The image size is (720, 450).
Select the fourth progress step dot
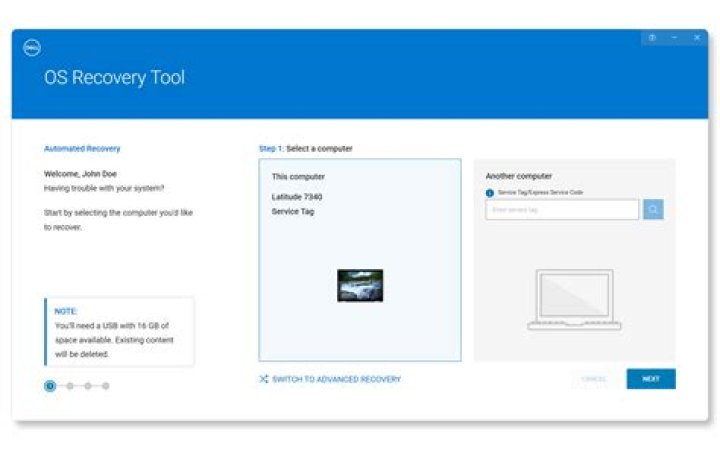point(106,386)
